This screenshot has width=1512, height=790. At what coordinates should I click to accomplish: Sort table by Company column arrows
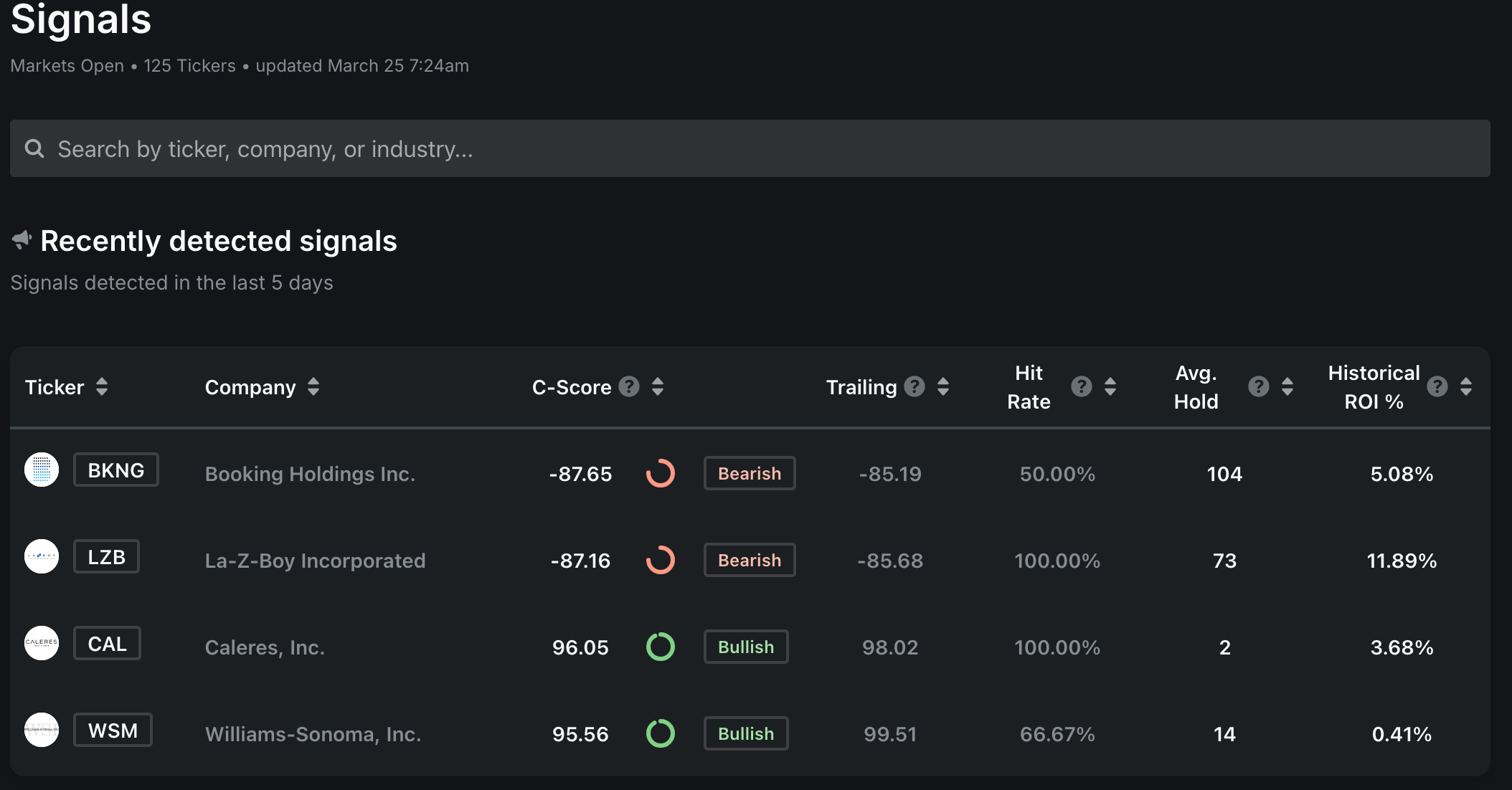pyautogui.click(x=313, y=386)
